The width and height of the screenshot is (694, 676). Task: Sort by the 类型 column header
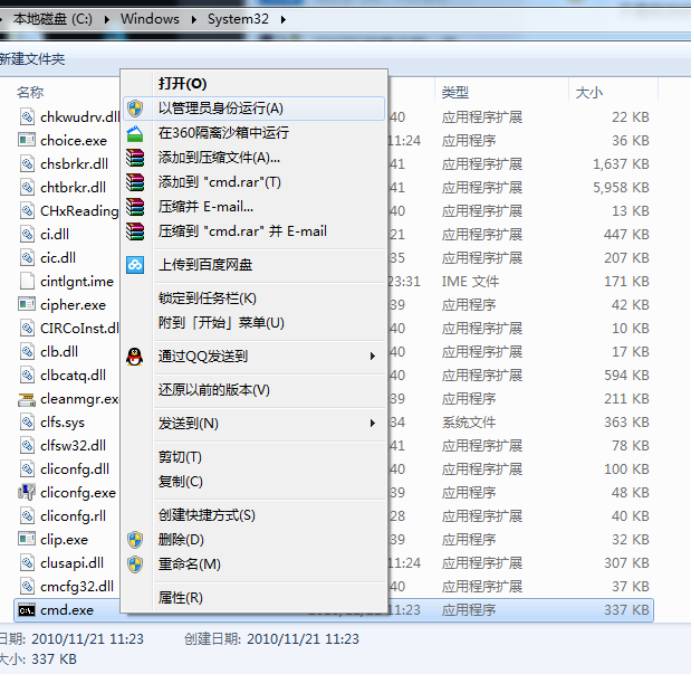[x=455, y=93]
